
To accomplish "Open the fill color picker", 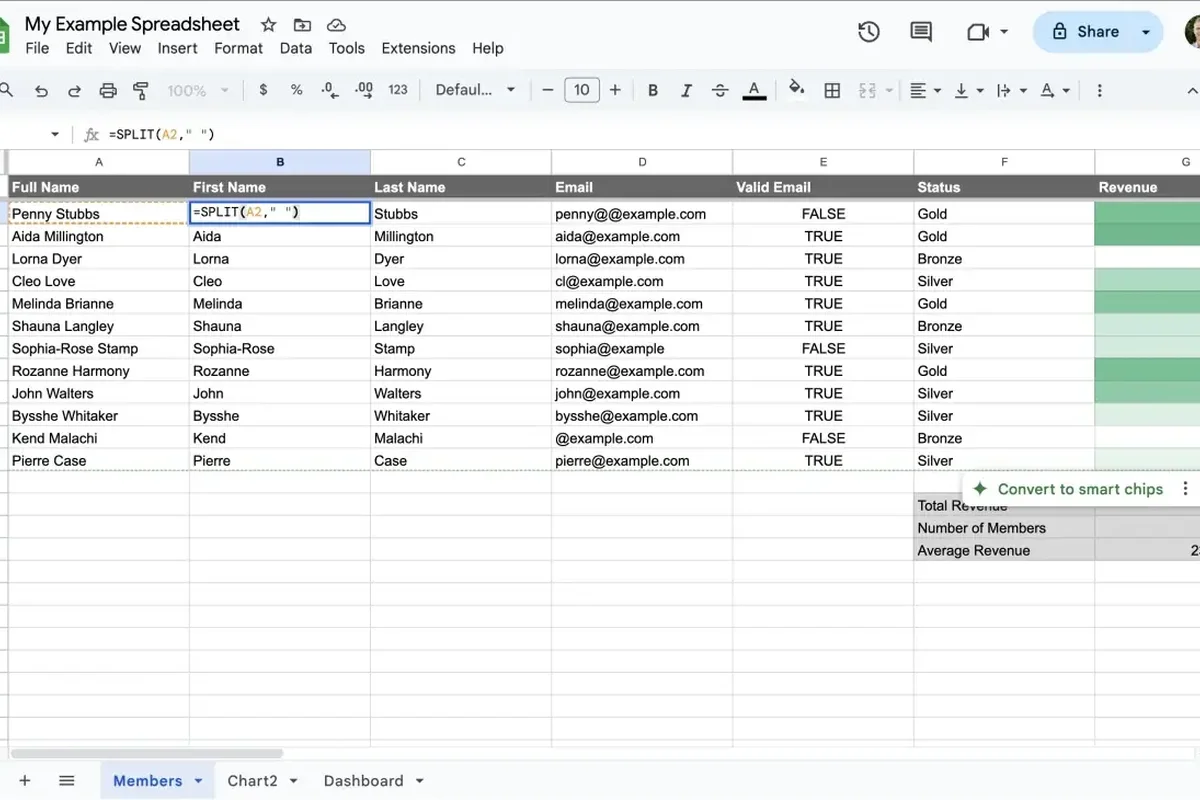I will (797, 90).
